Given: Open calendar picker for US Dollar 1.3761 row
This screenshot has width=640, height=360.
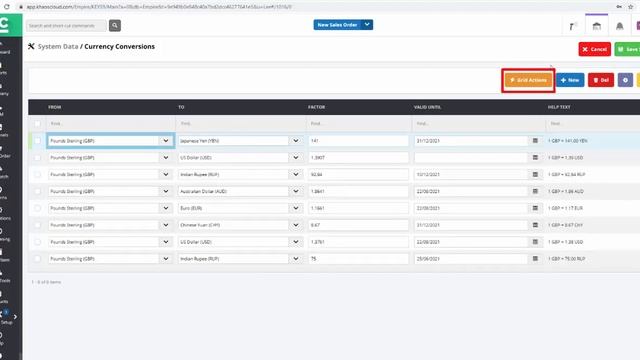Looking at the screenshot, I should pyautogui.click(x=535, y=242).
